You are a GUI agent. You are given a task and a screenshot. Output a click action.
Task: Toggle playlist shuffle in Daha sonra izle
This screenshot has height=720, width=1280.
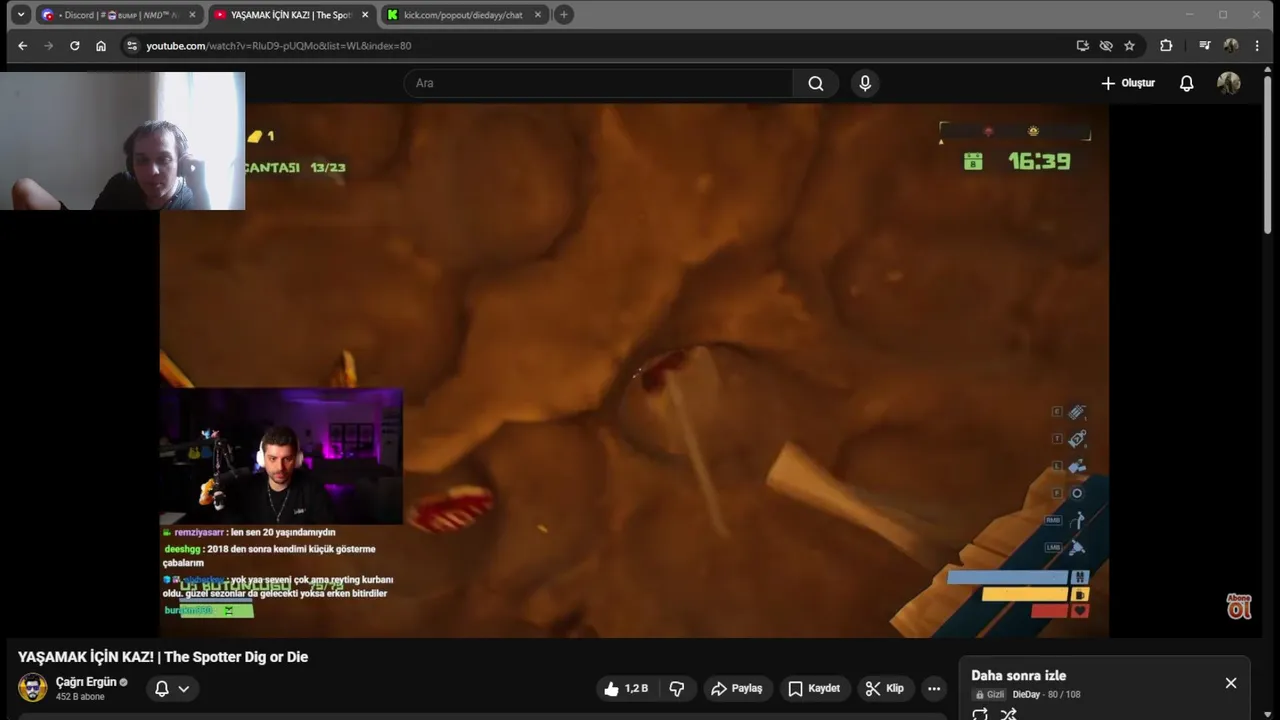click(x=1008, y=714)
